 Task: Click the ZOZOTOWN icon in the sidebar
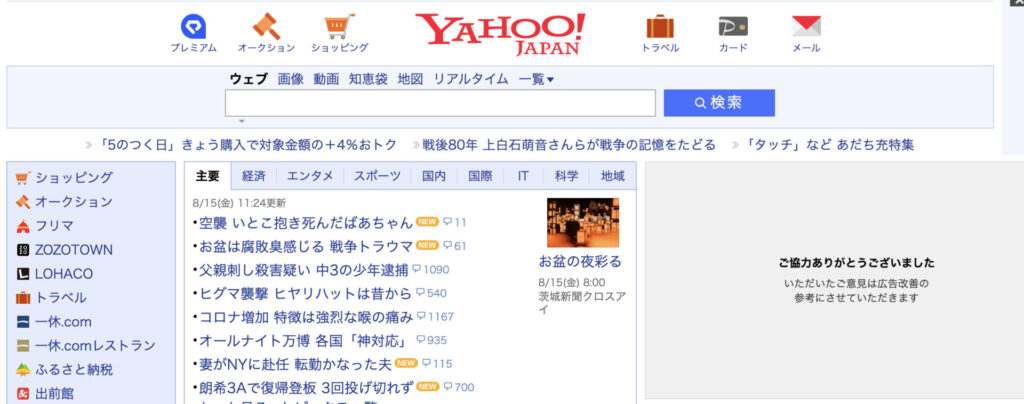click(x=23, y=250)
